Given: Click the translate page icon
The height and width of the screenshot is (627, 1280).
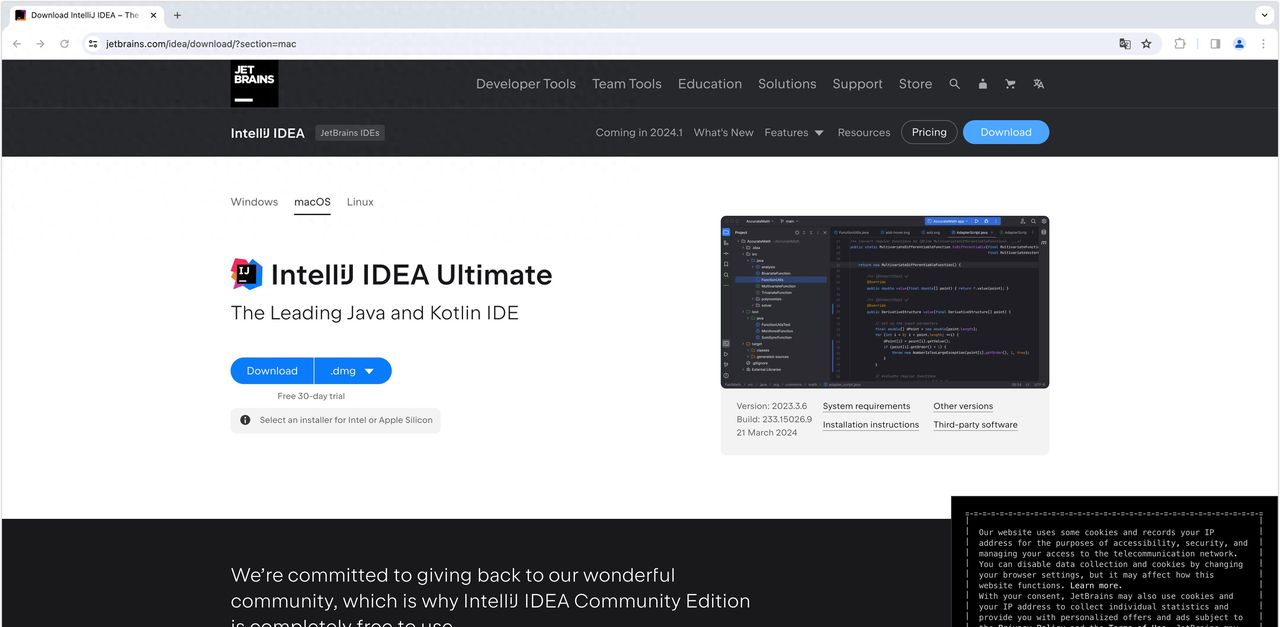Looking at the screenshot, I should 1125,44.
